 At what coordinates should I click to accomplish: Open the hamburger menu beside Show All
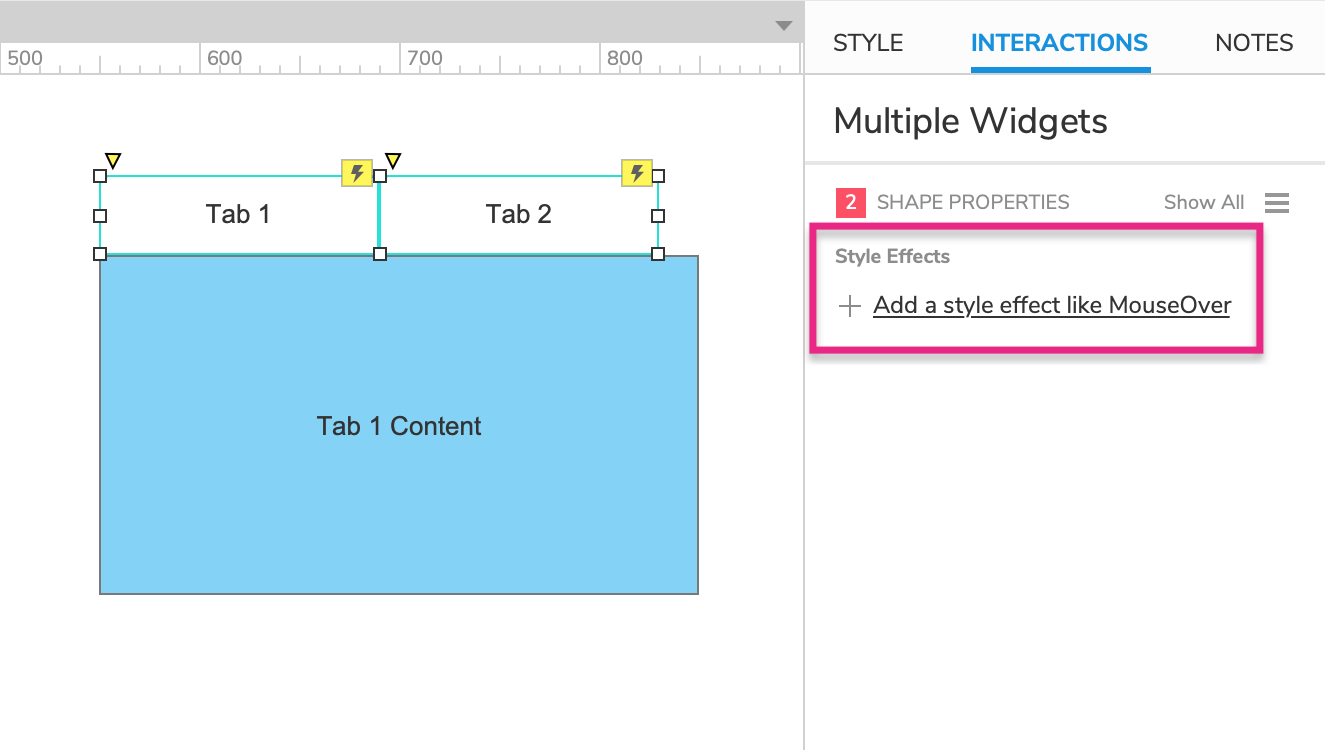coord(1277,203)
